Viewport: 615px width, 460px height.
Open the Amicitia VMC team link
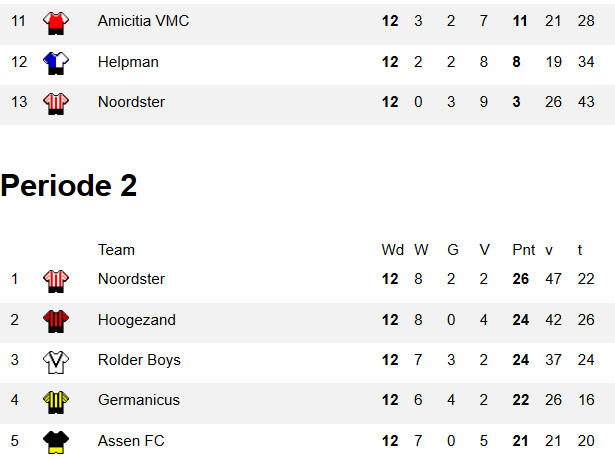tap(143, 21)
